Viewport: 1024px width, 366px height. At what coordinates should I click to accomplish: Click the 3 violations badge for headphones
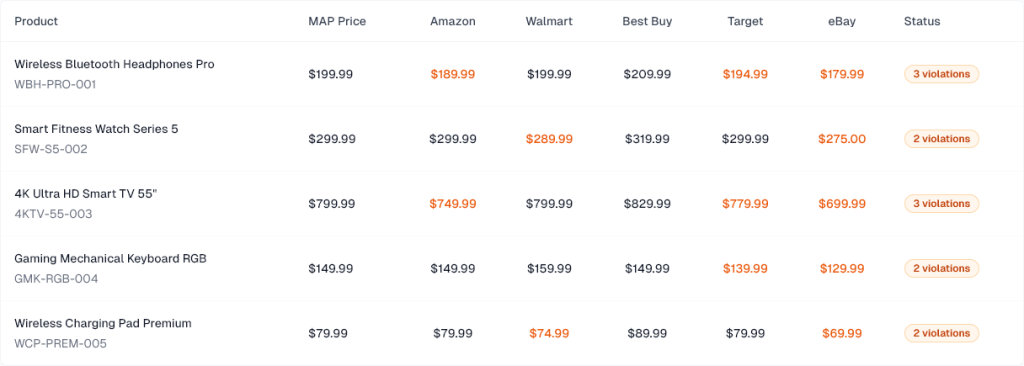point(941,74)
